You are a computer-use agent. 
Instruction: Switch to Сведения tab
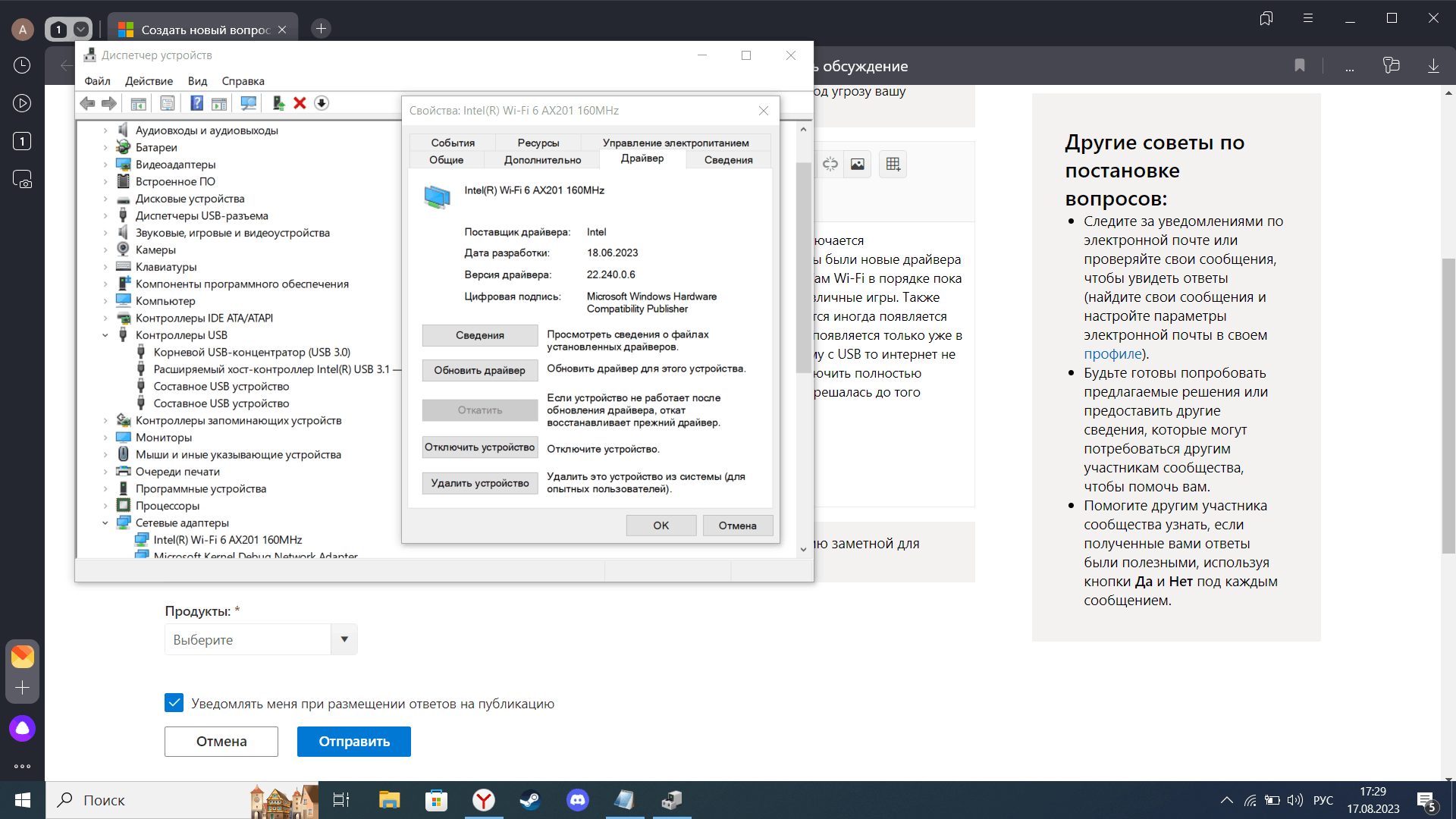click(x=728, y=160)
